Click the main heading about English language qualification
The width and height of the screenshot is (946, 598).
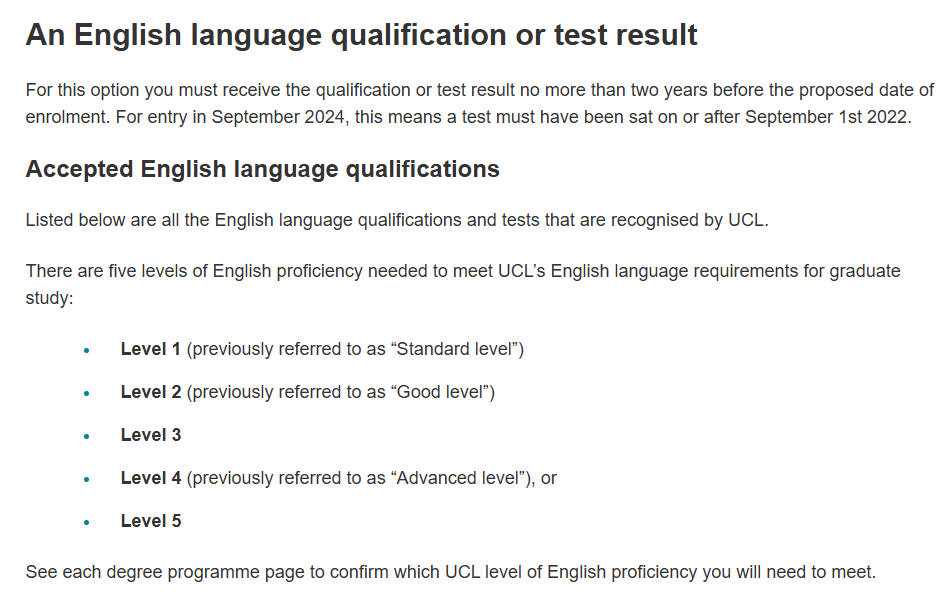361,35
